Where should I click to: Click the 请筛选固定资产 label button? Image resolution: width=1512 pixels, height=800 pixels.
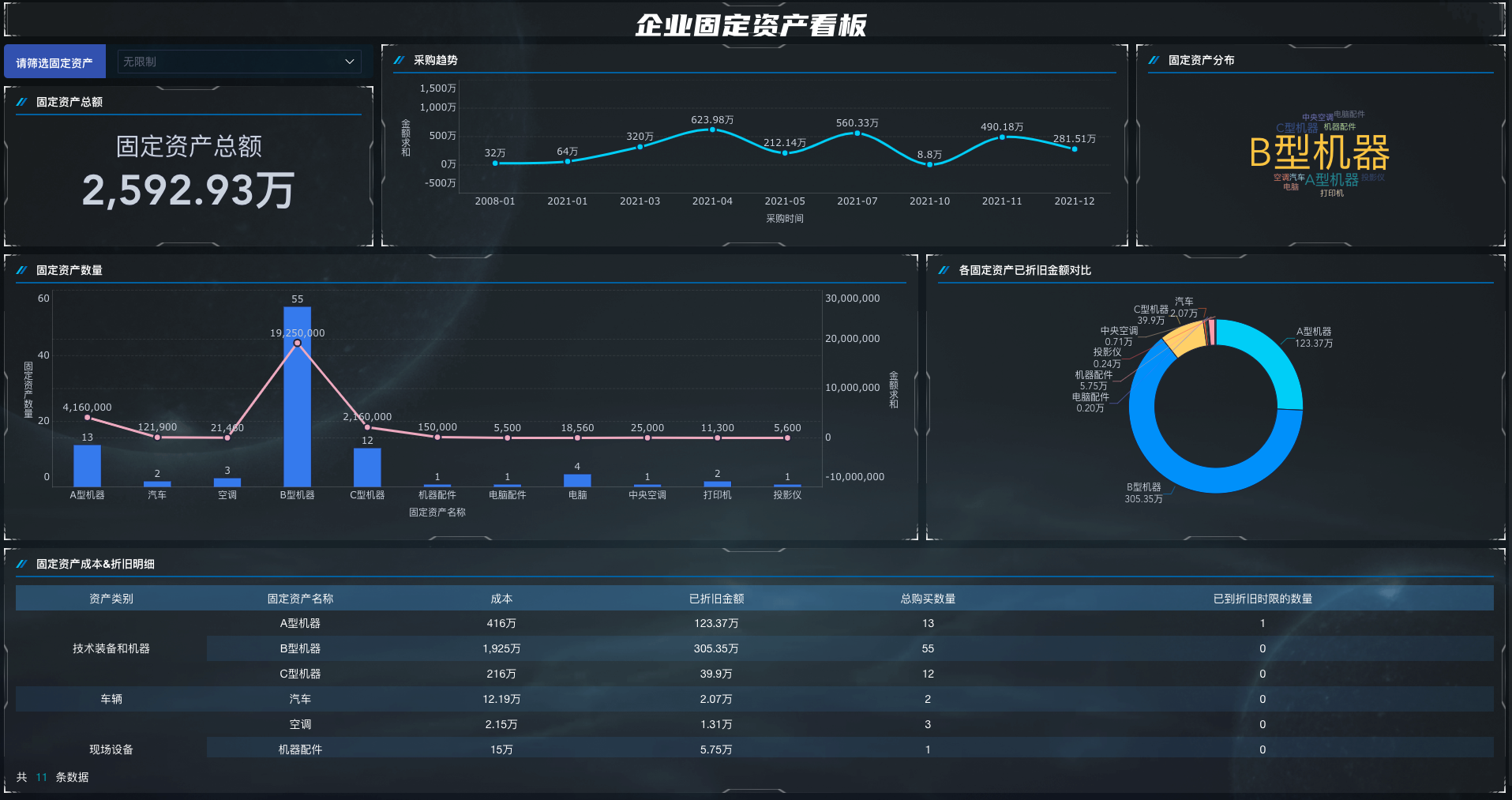[54, 62]
